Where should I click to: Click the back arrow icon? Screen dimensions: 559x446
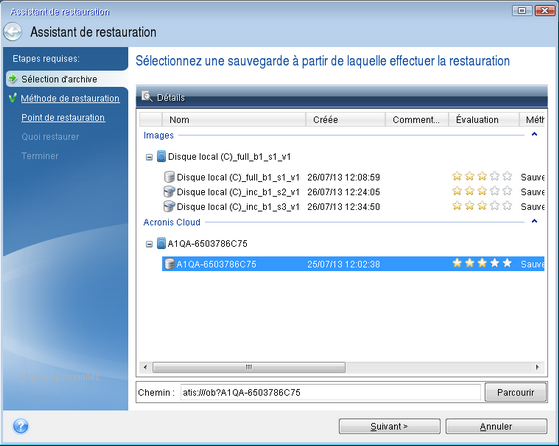(x=12, y=32)
